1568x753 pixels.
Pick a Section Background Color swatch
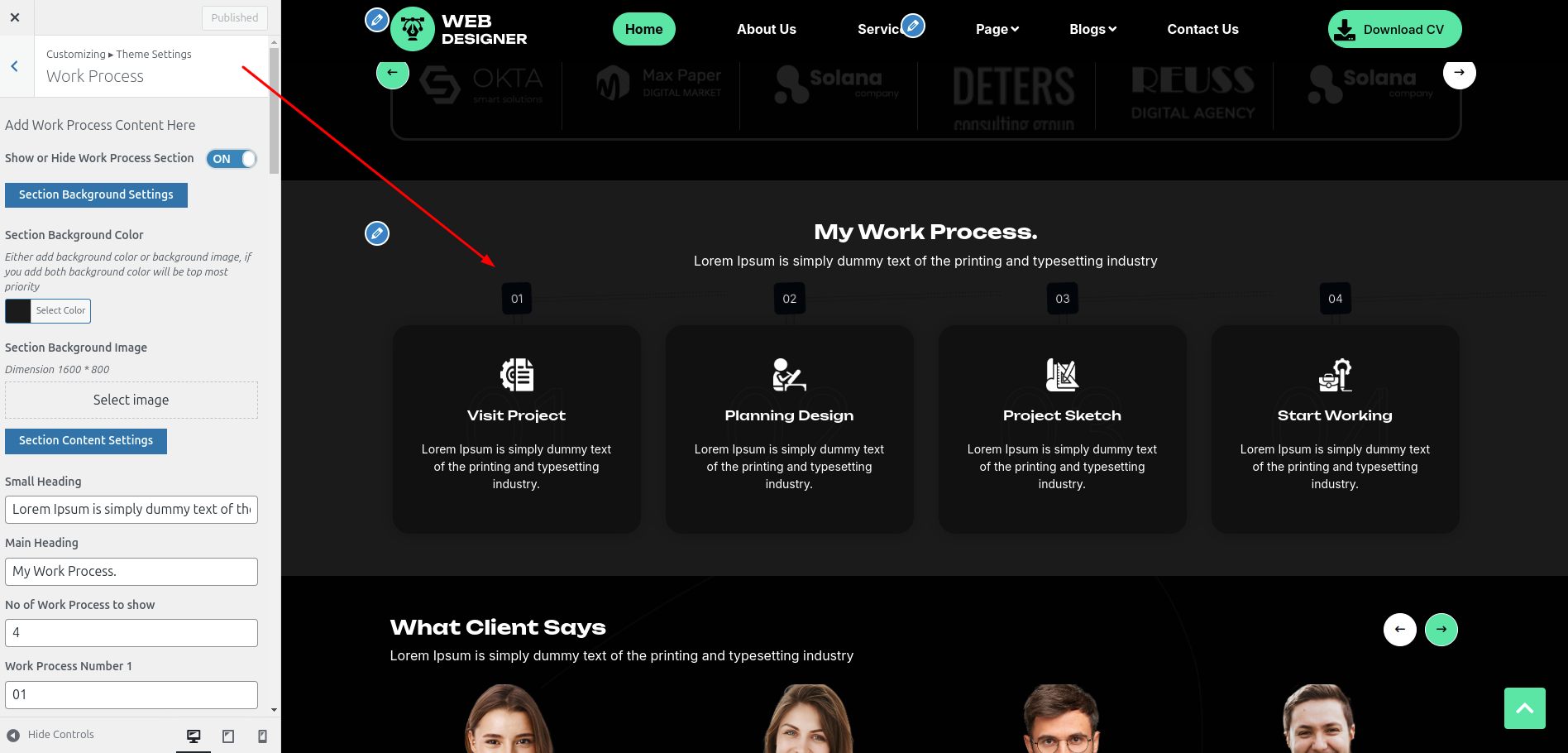click(x=17, y=310)
